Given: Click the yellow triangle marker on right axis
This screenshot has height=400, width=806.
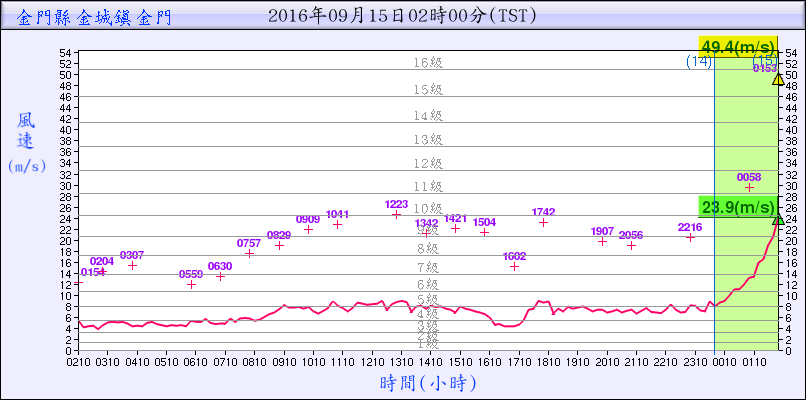Looking at the screenshot, I should click(x=778, y=79).
